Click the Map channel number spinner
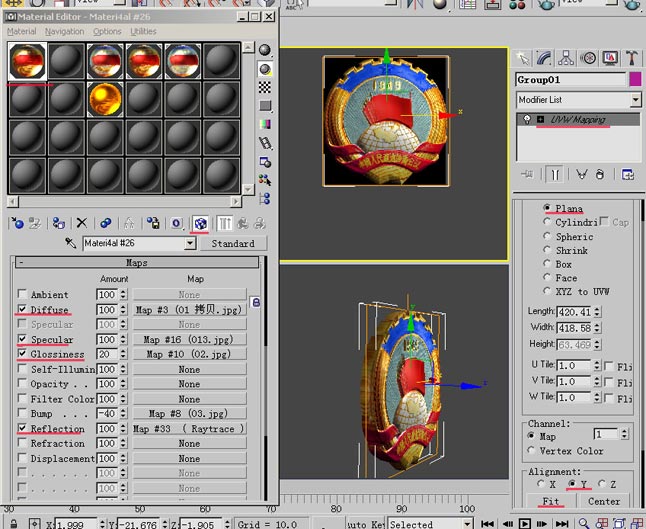 point(625,434)
